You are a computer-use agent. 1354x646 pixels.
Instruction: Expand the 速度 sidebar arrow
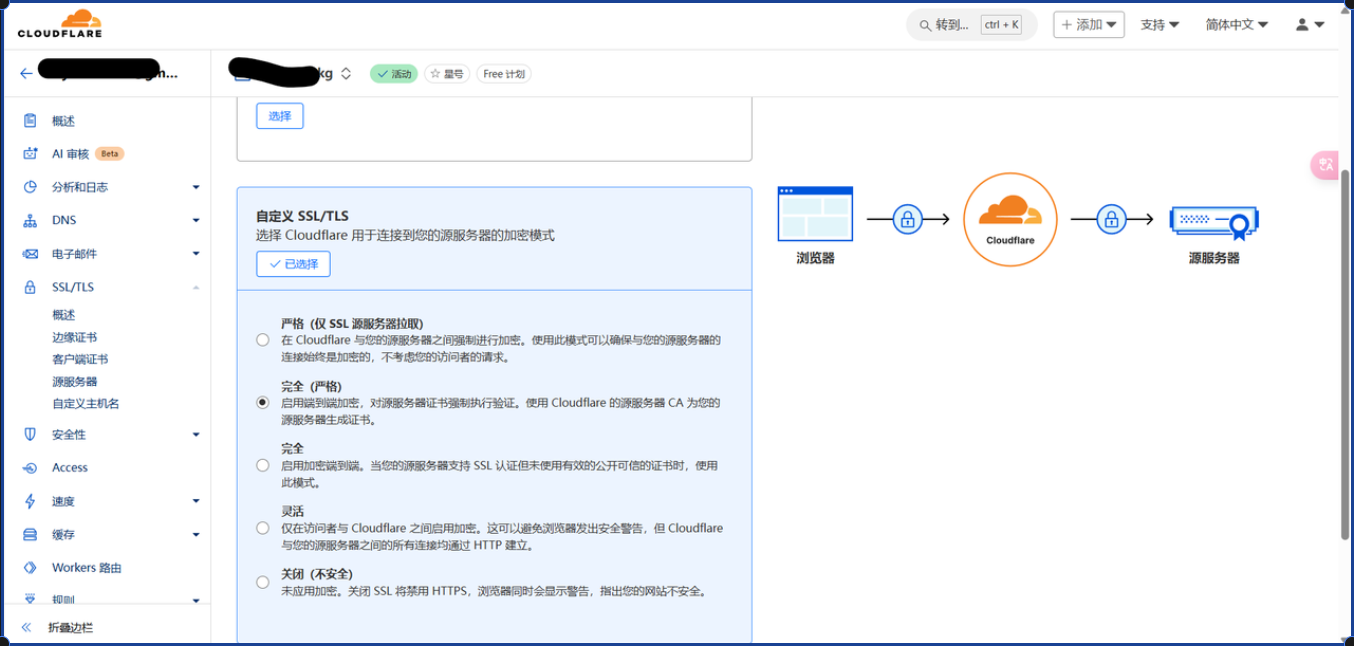point(196,501)
